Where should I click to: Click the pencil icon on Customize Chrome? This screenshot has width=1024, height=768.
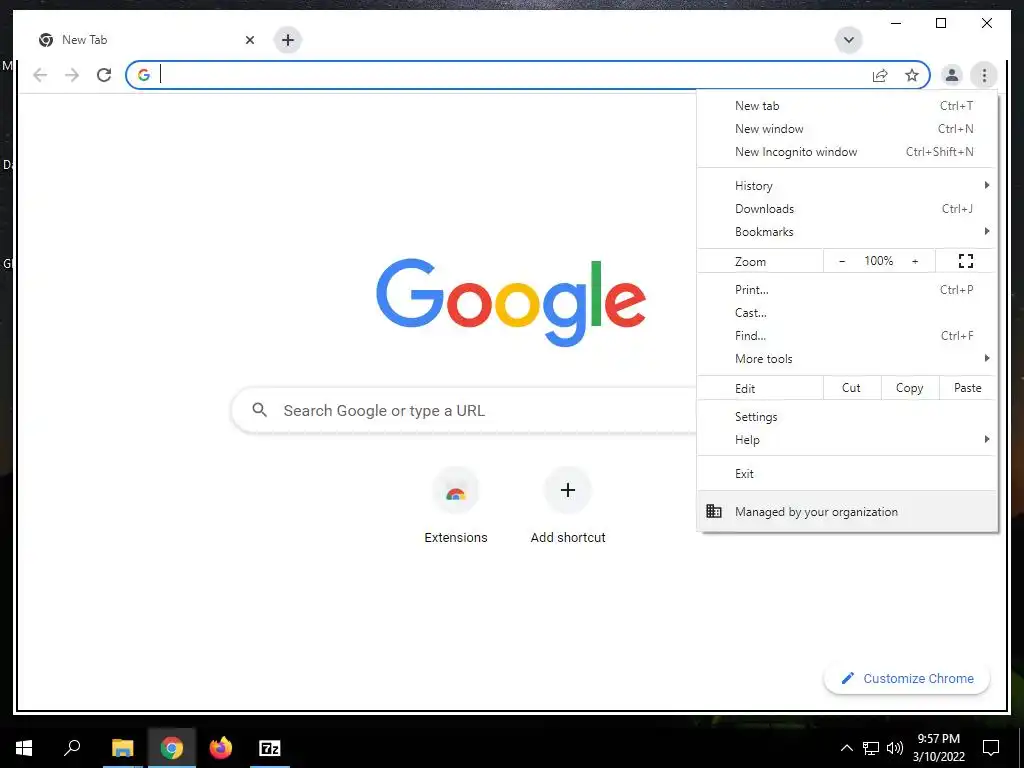848,679
